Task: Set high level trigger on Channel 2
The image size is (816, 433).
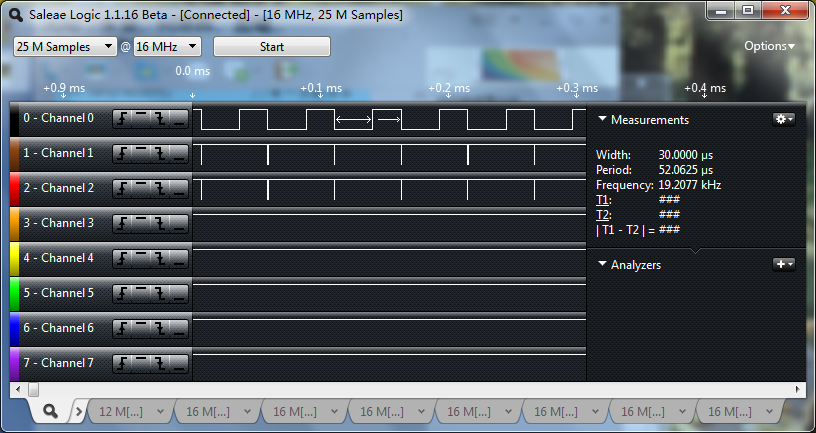Action: 141,189
